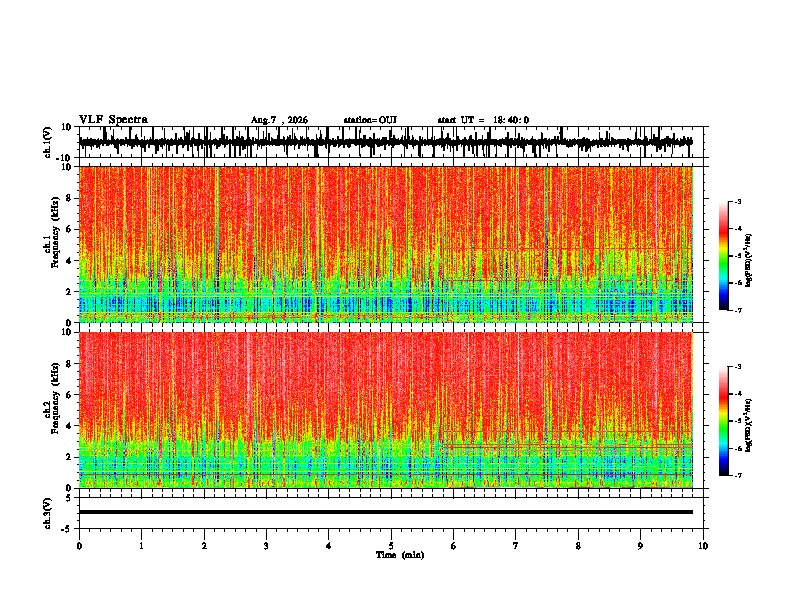Click the "ch.1 Frequency (kHz)" axis label
The width and height of the screenshot is (792, 612).
pyautogui.click(x=51, y=232)
